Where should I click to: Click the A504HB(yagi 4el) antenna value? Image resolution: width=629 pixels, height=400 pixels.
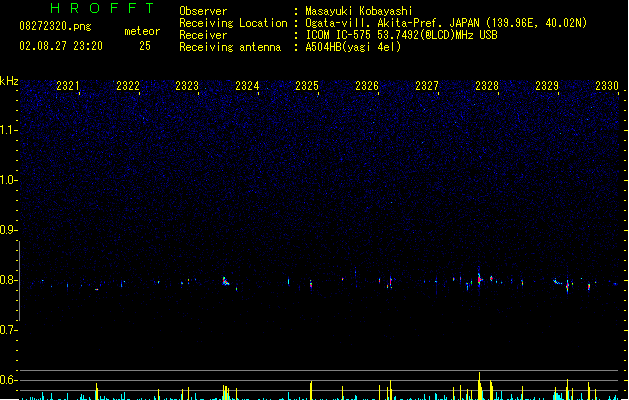353,47
